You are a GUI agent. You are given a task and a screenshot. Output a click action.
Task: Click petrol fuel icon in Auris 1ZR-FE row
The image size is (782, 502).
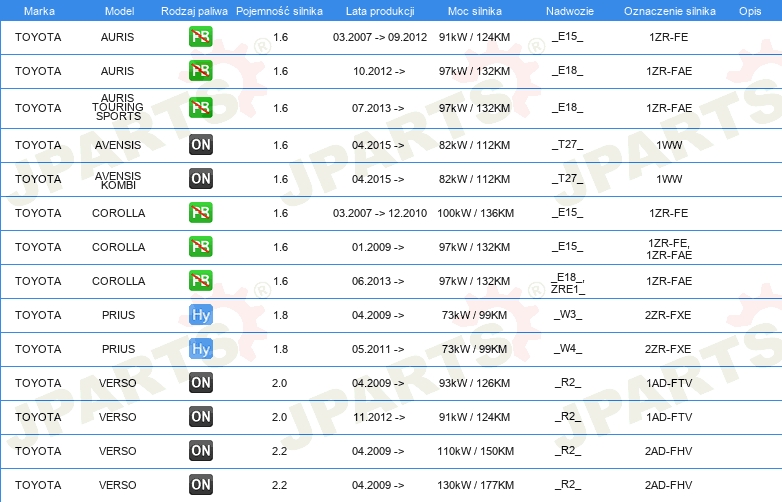(x=200, y=36)
